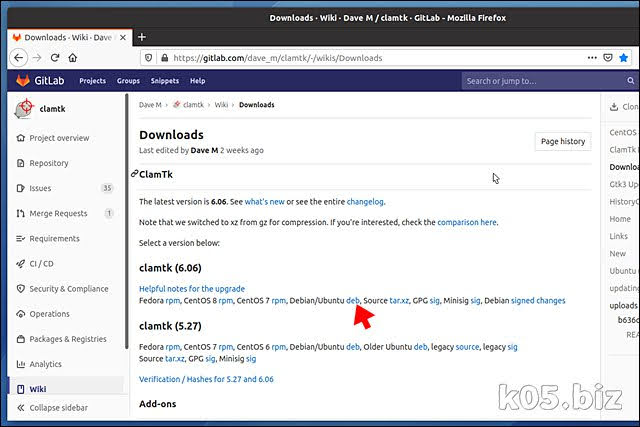
Task: Click the Security & Compliance shield icon
Action: (x=20, y=289)
